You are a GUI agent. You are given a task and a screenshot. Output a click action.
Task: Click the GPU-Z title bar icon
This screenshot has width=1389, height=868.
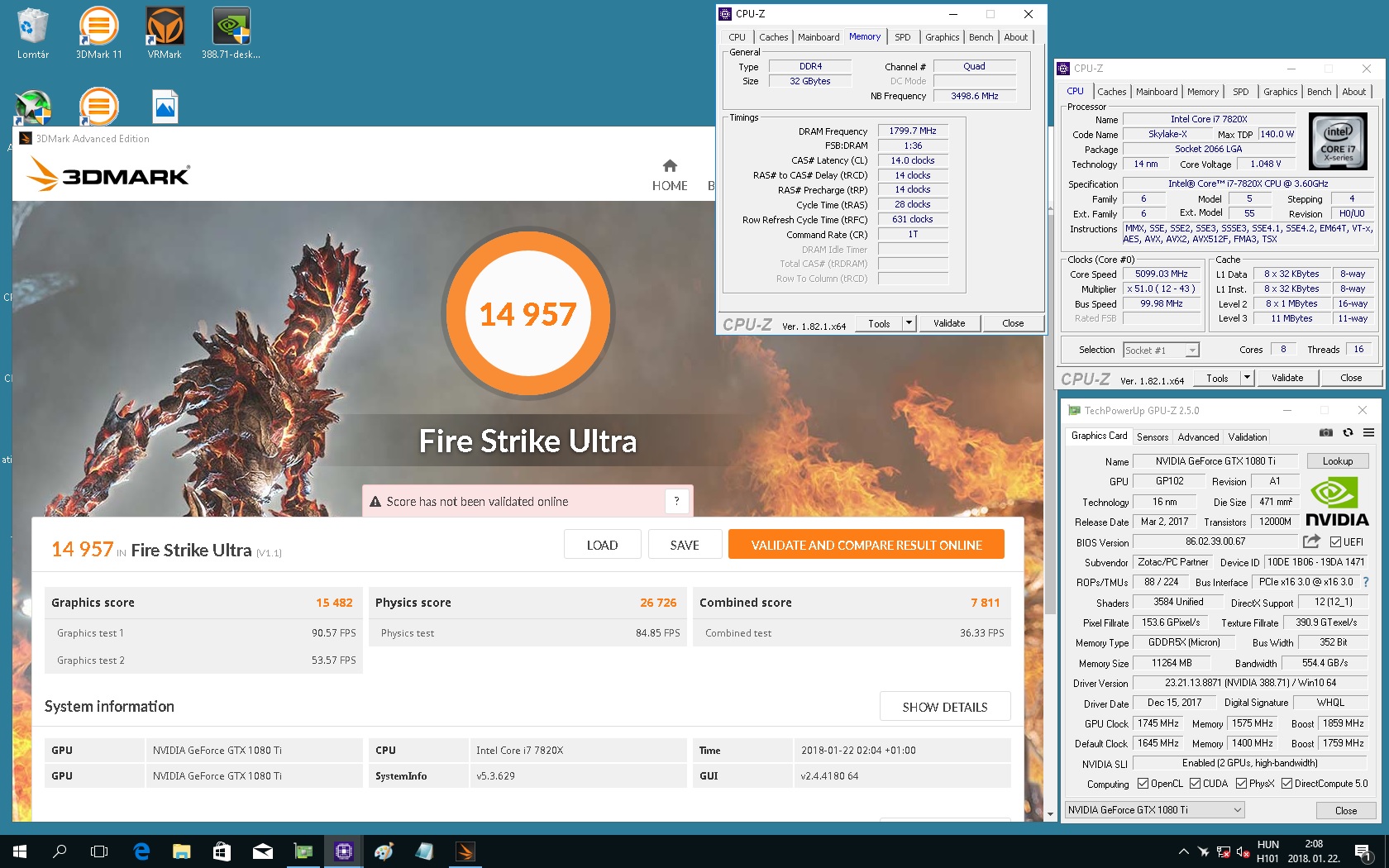[1074, 410]
